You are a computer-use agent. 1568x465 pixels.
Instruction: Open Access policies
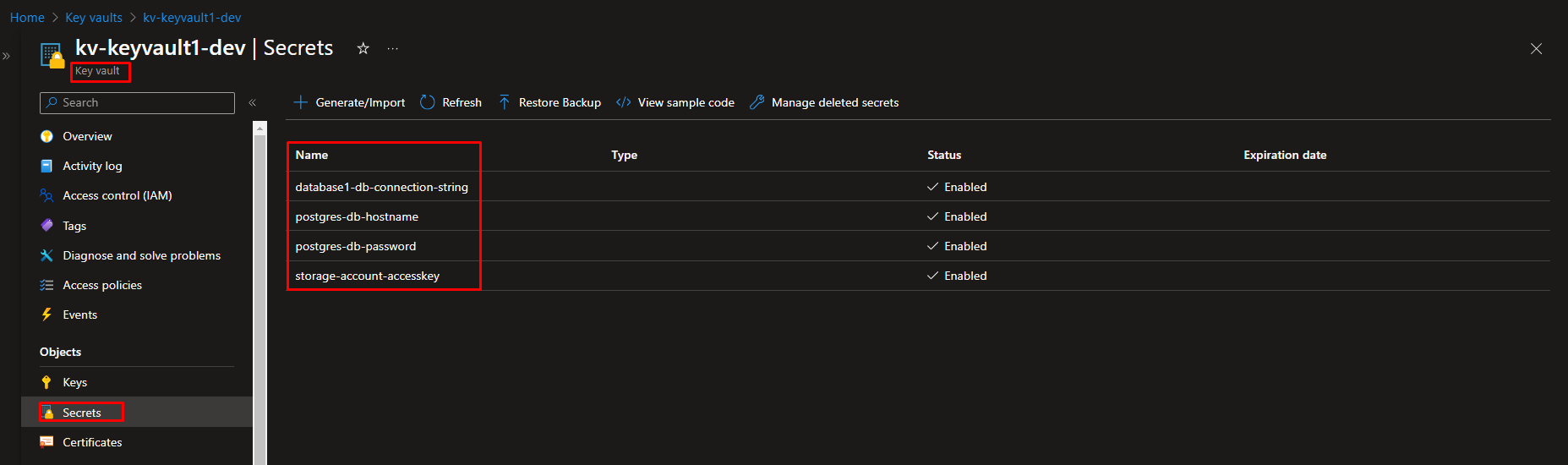(102, 285)
